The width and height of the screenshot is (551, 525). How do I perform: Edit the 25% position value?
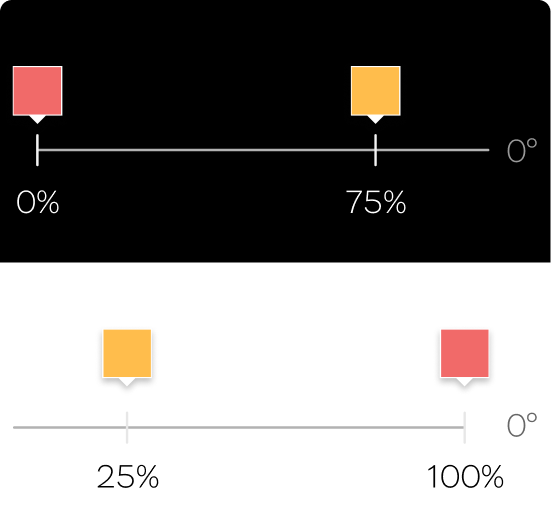tap(128, 477)
